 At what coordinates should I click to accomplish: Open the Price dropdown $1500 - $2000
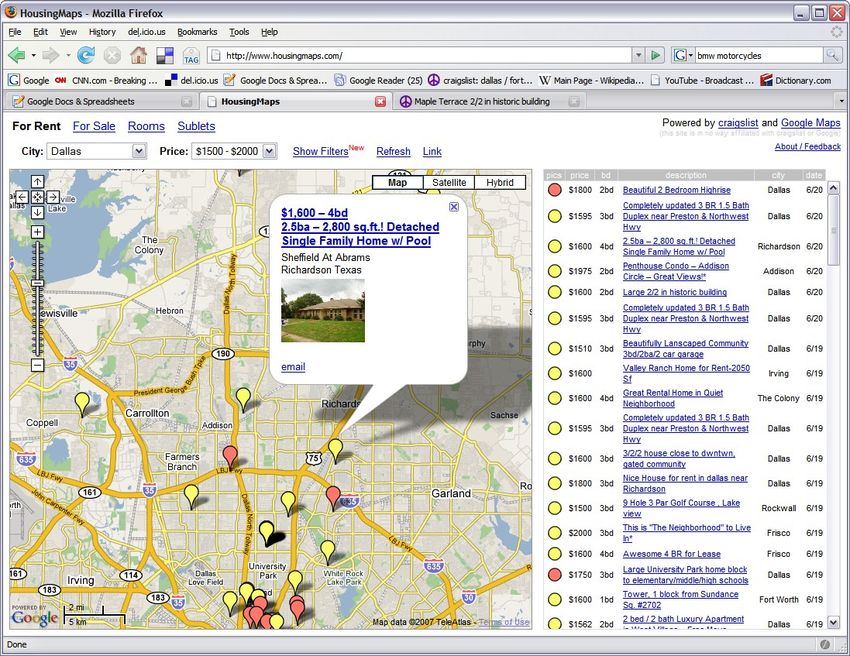234,151
